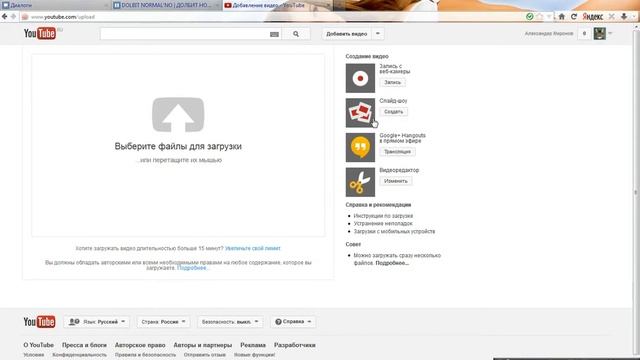Click the on-screen keyboard icon in search box
This screenshot has width=640, height=360.
click(x=274, y=34)
